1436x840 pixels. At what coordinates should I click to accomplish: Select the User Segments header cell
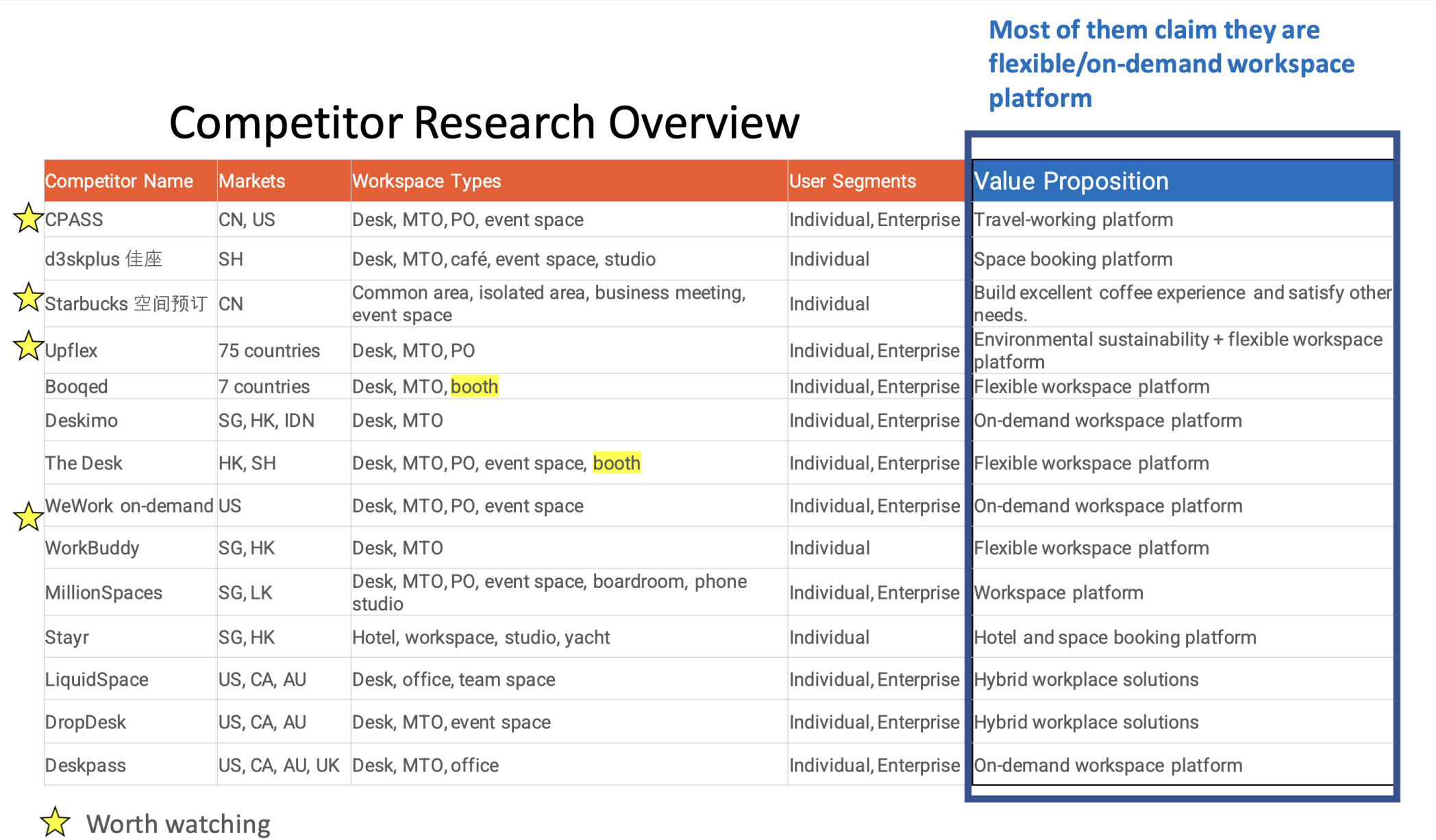point(852,181)
